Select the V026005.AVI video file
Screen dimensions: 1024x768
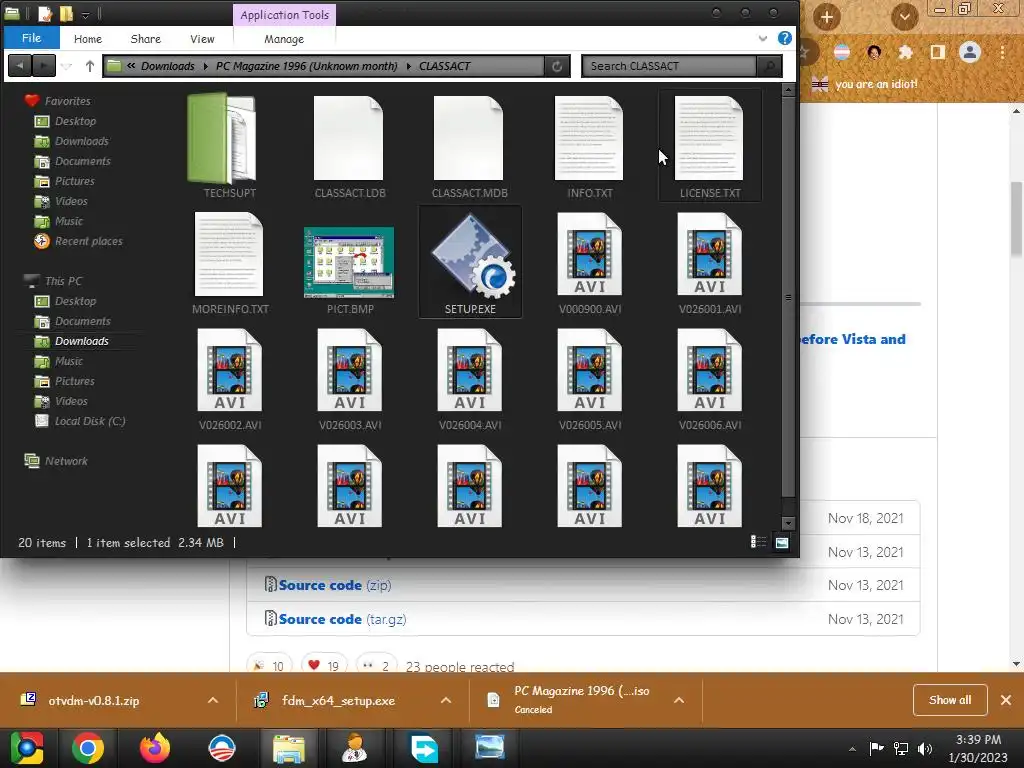point(590,377)
